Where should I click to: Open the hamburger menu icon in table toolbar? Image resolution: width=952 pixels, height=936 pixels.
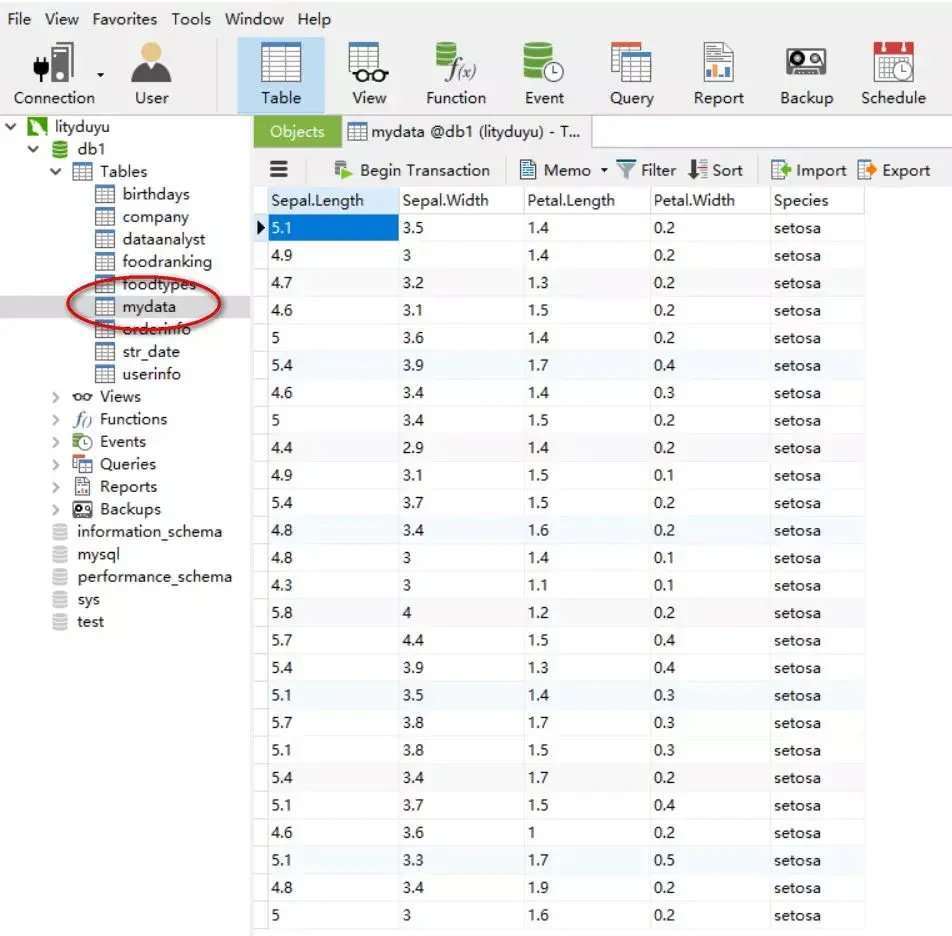279,169
